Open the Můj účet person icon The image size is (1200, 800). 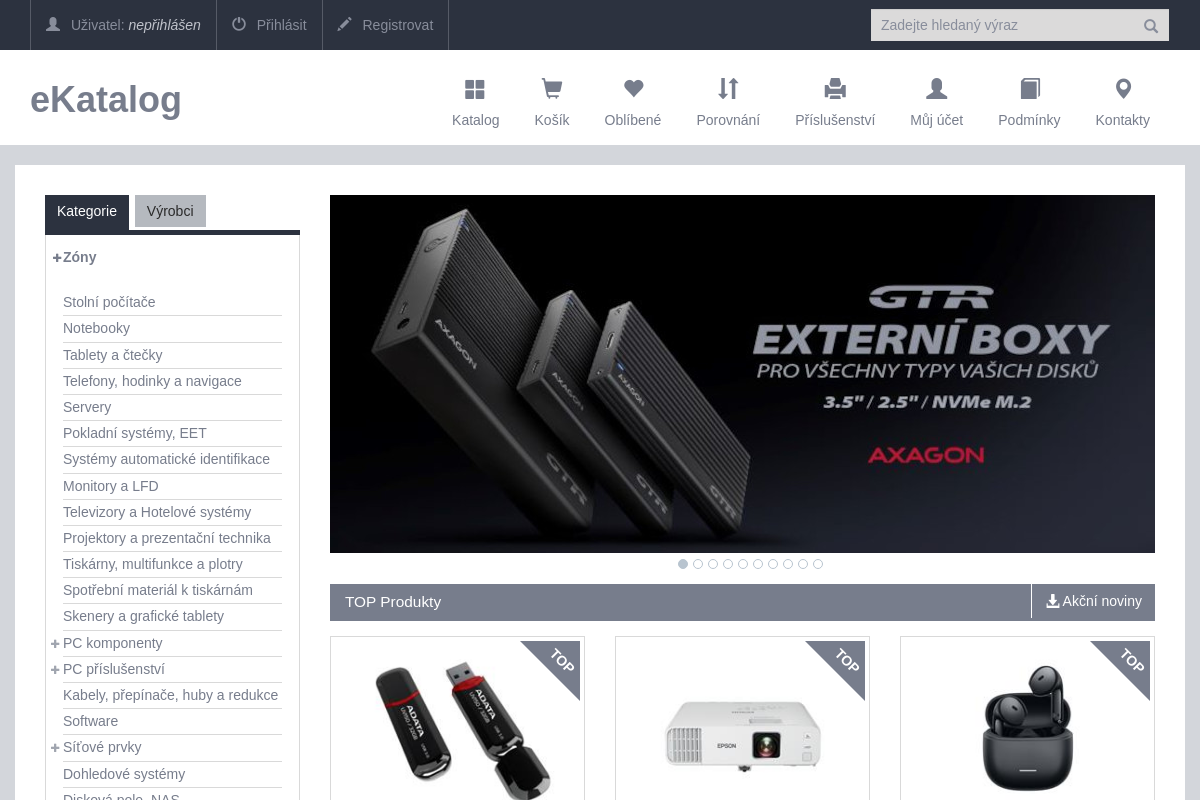click(936, 89)
